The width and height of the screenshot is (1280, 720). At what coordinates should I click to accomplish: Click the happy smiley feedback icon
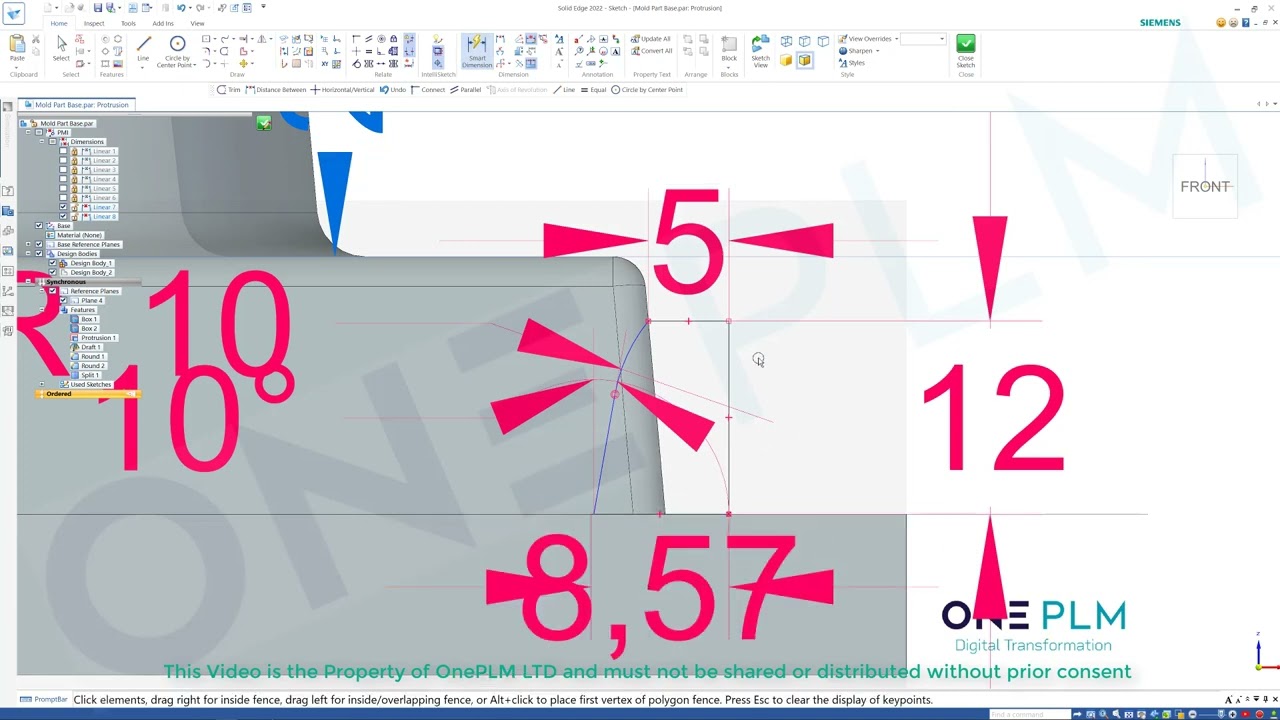tap(1221, 23)
